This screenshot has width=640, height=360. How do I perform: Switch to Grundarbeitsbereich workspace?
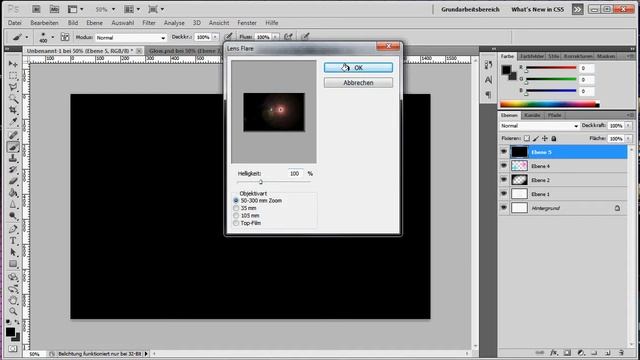pyautogui.click(x=470, y=9)
